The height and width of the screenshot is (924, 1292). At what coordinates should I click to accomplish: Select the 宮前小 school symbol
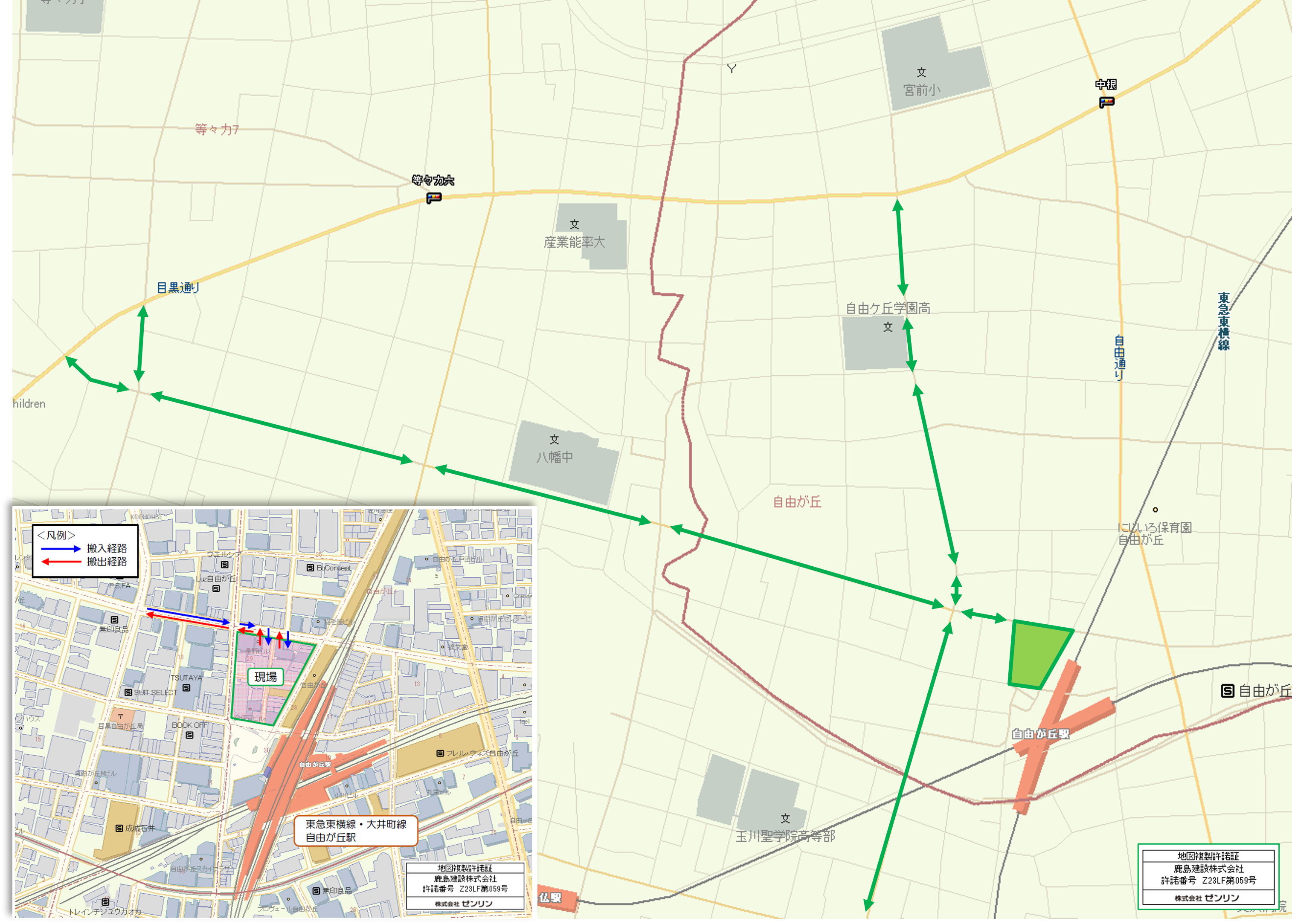point(921,73)
